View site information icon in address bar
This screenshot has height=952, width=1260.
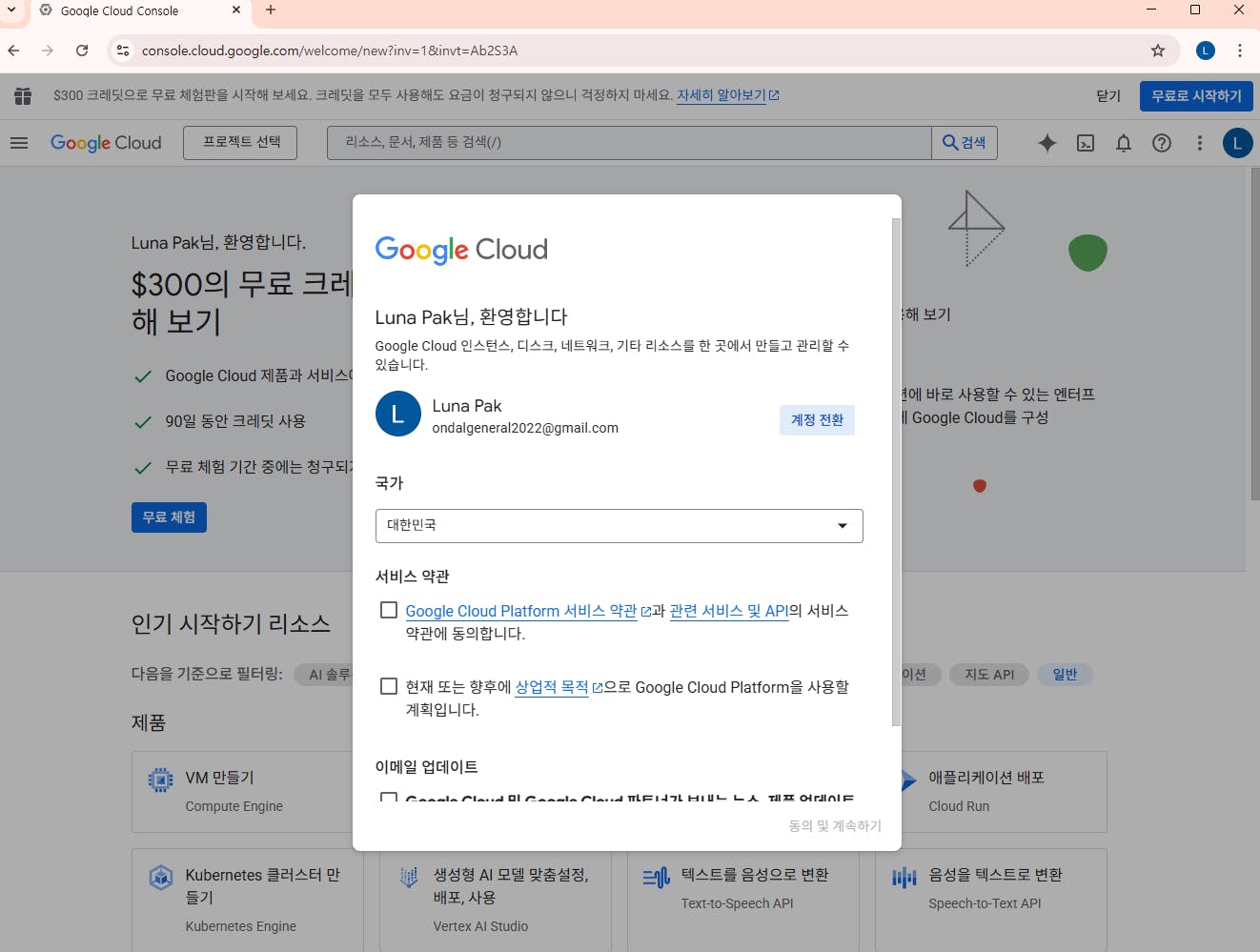coord(122,51)
